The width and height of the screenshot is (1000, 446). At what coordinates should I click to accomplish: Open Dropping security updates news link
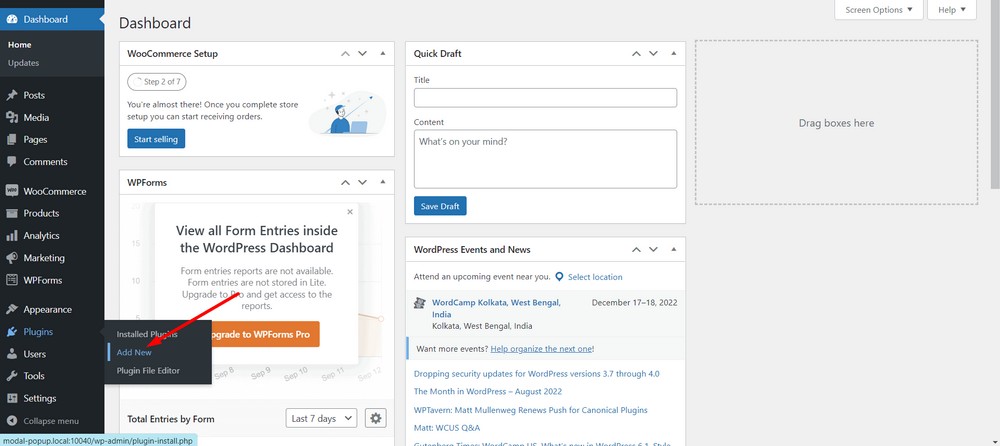click(536, 373)
